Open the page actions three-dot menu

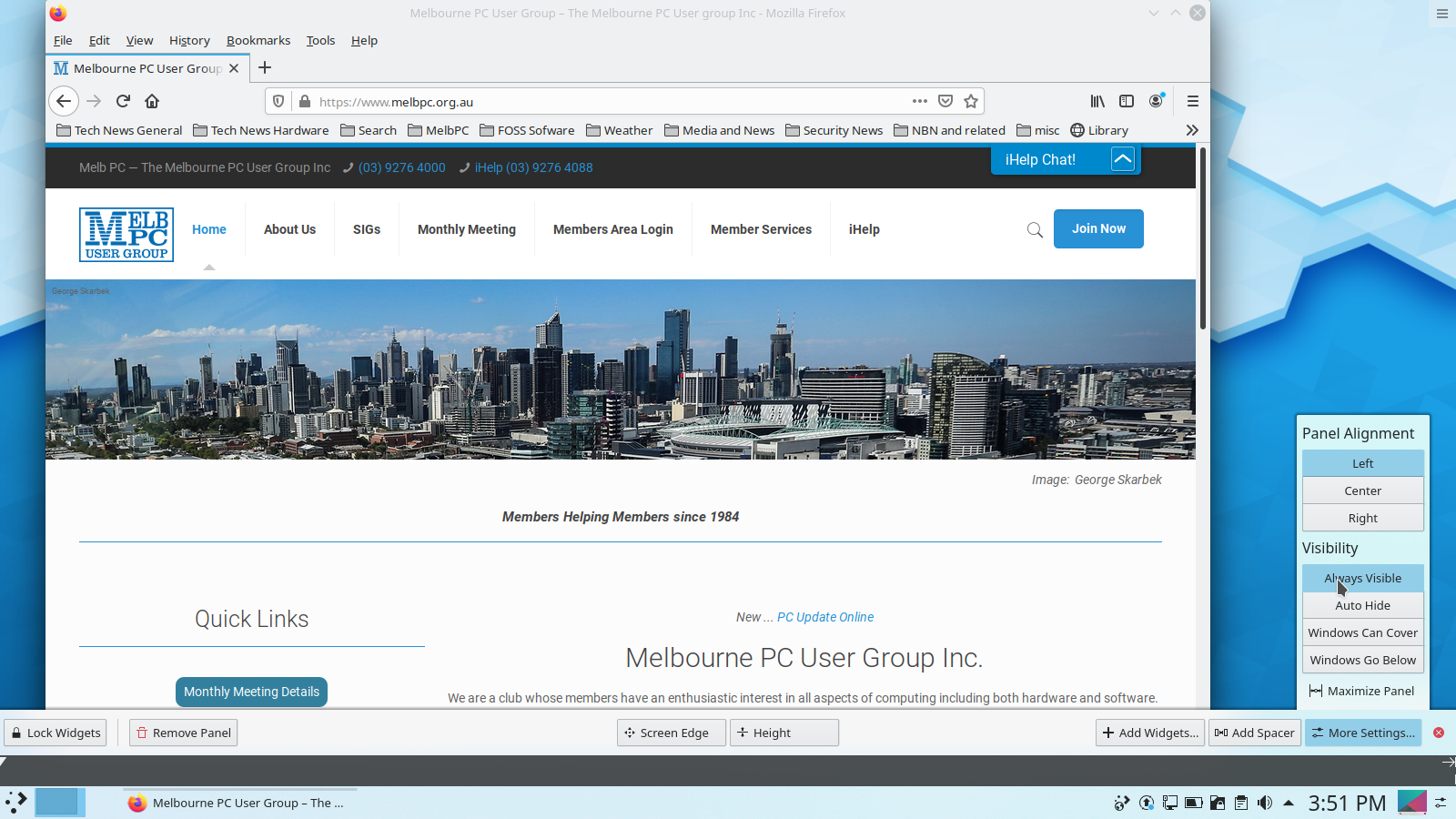(920, 101)
